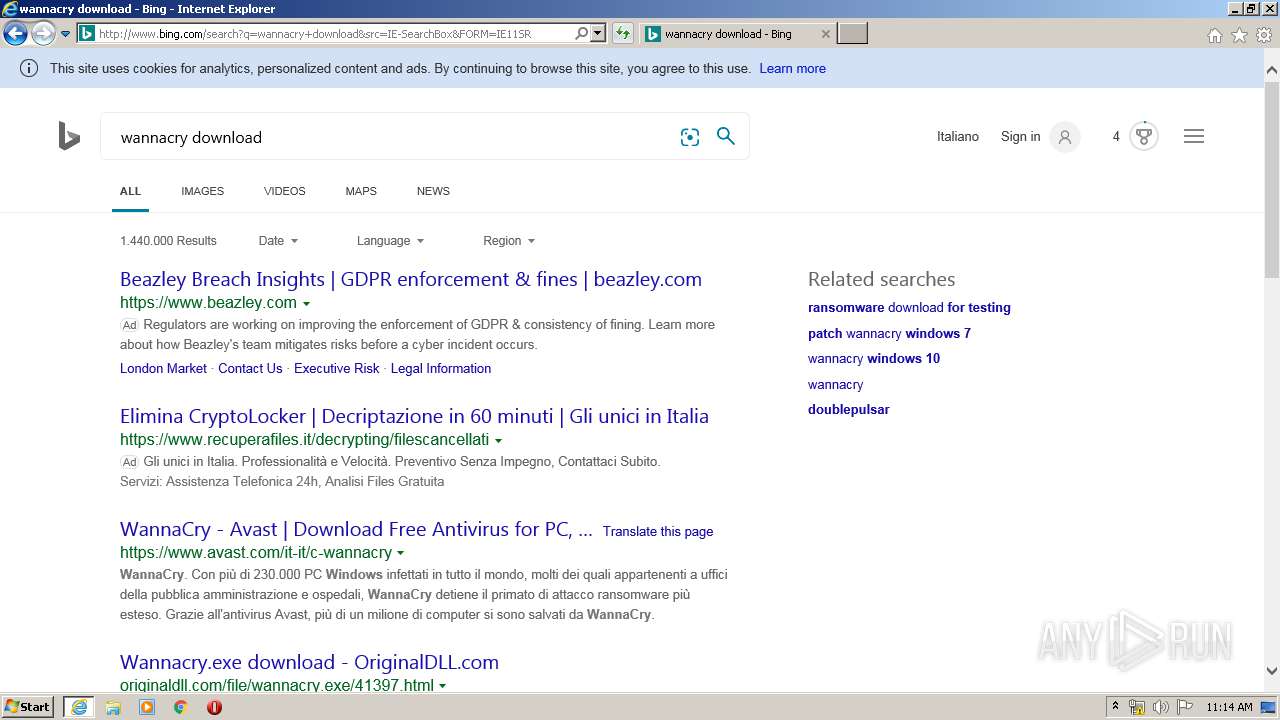Click the Bing logo
Viewport: 1280px width, 720px height.
pyautogui.click(x=69, y=136)
